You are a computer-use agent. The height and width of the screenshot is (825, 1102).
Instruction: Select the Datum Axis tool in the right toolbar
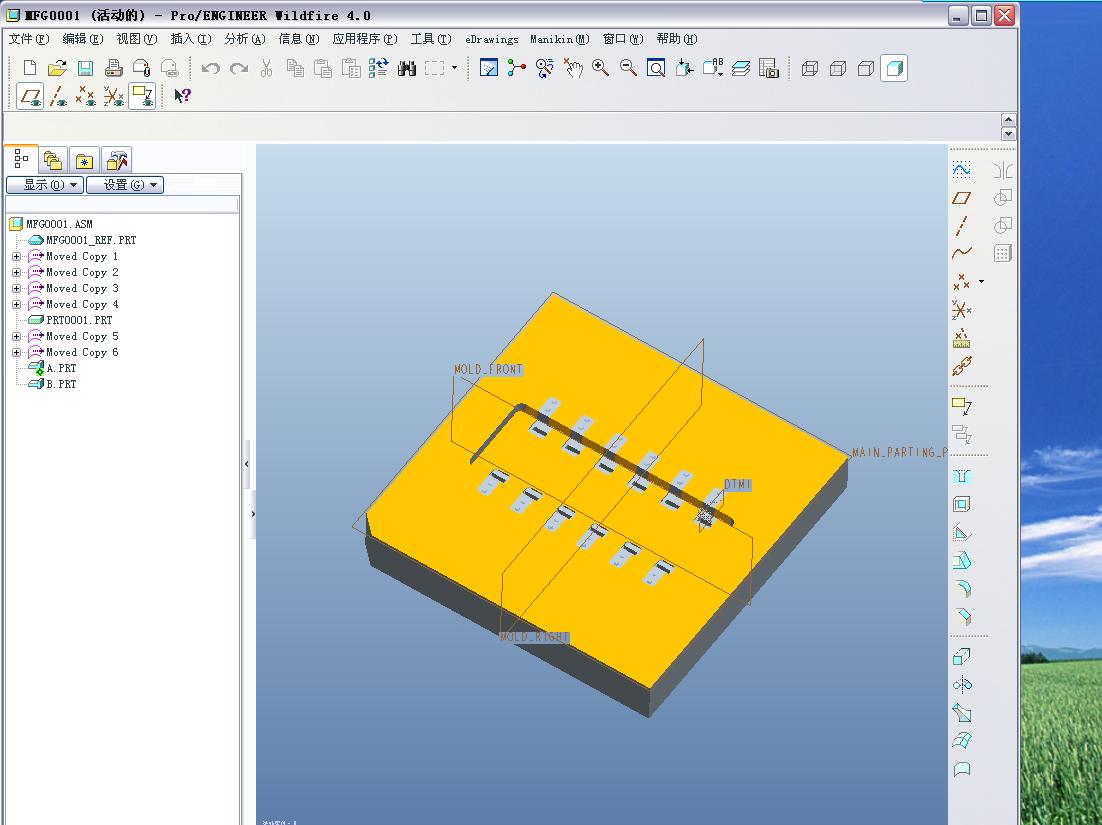(961, 226)
